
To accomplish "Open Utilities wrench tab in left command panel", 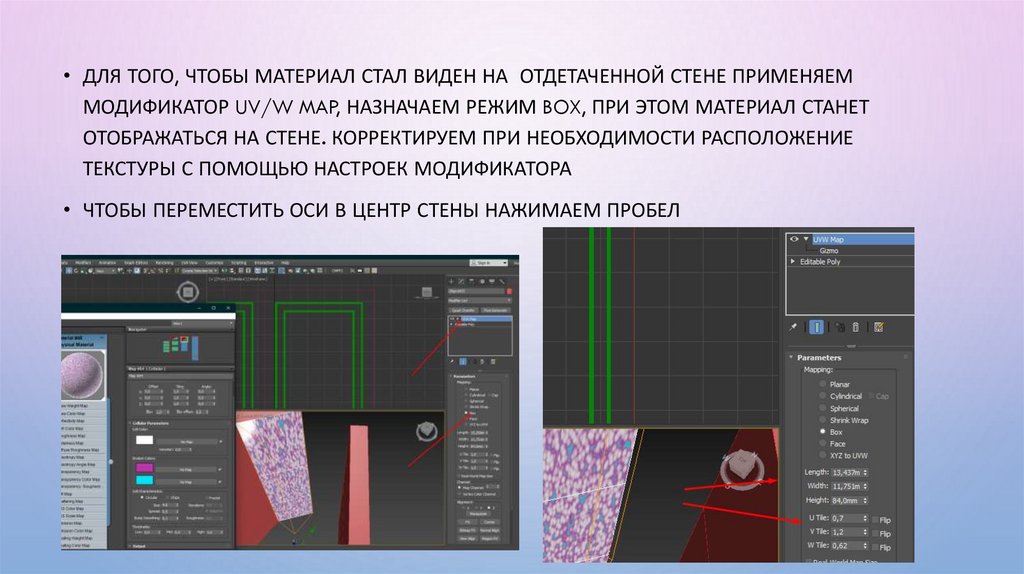I will pyautogui.click(x=502, y=281).
